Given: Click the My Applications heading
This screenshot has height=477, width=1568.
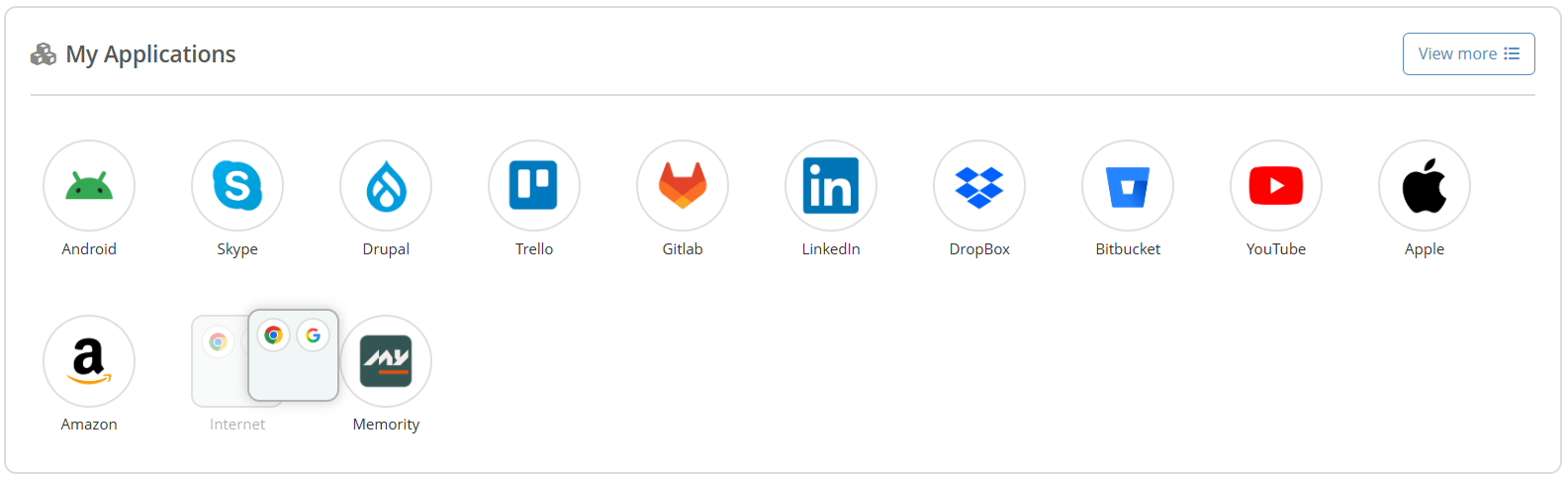Looking at the screenshot, I should 150,54.
